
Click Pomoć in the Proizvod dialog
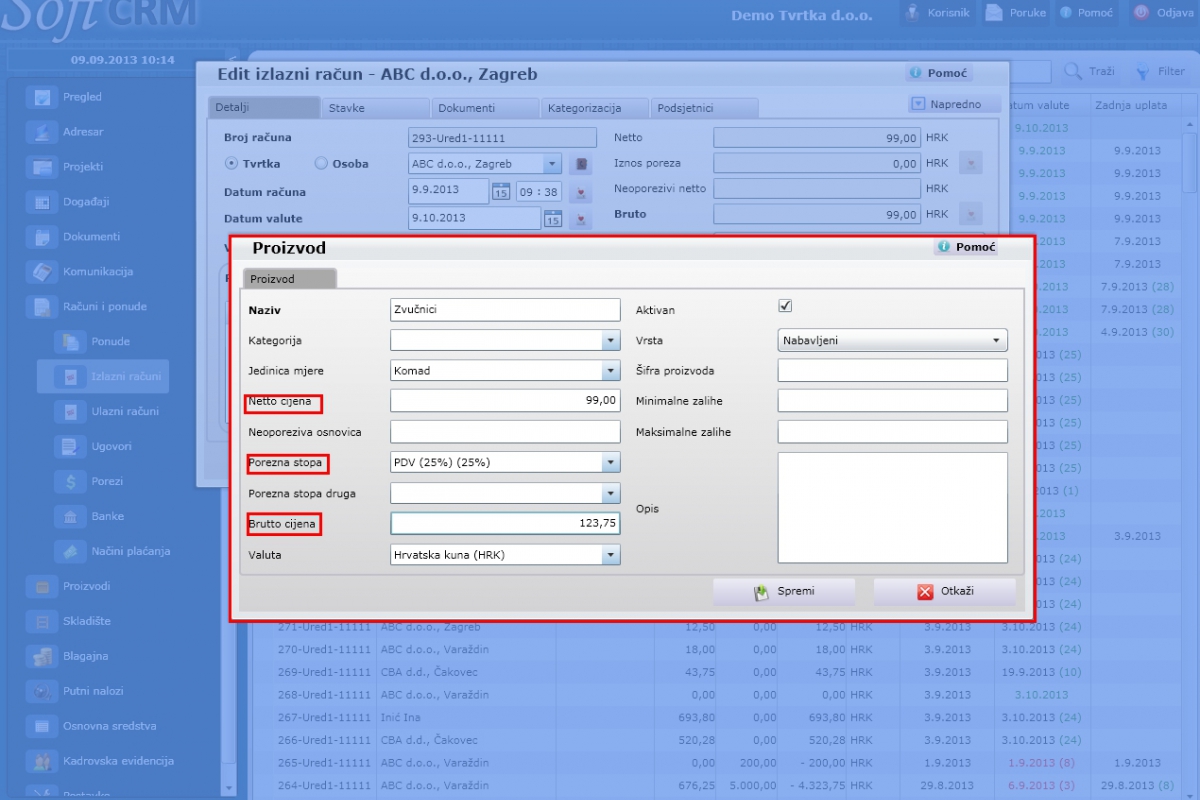(966, 247)
